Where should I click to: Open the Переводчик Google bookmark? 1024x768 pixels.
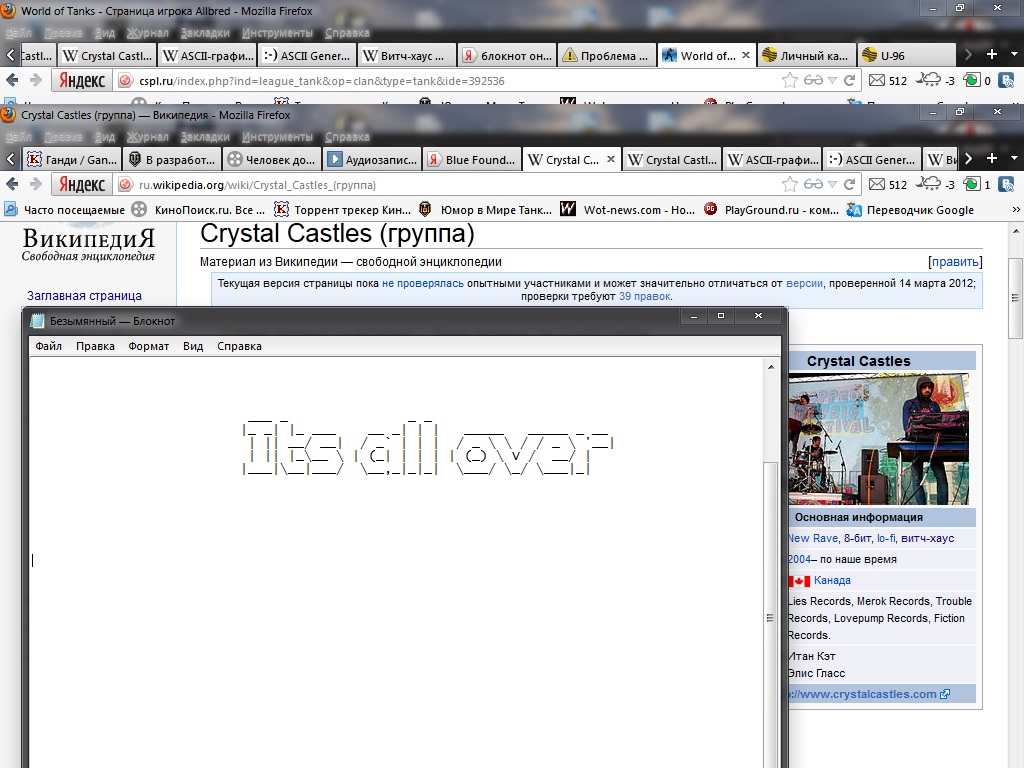tap(910, 210)
